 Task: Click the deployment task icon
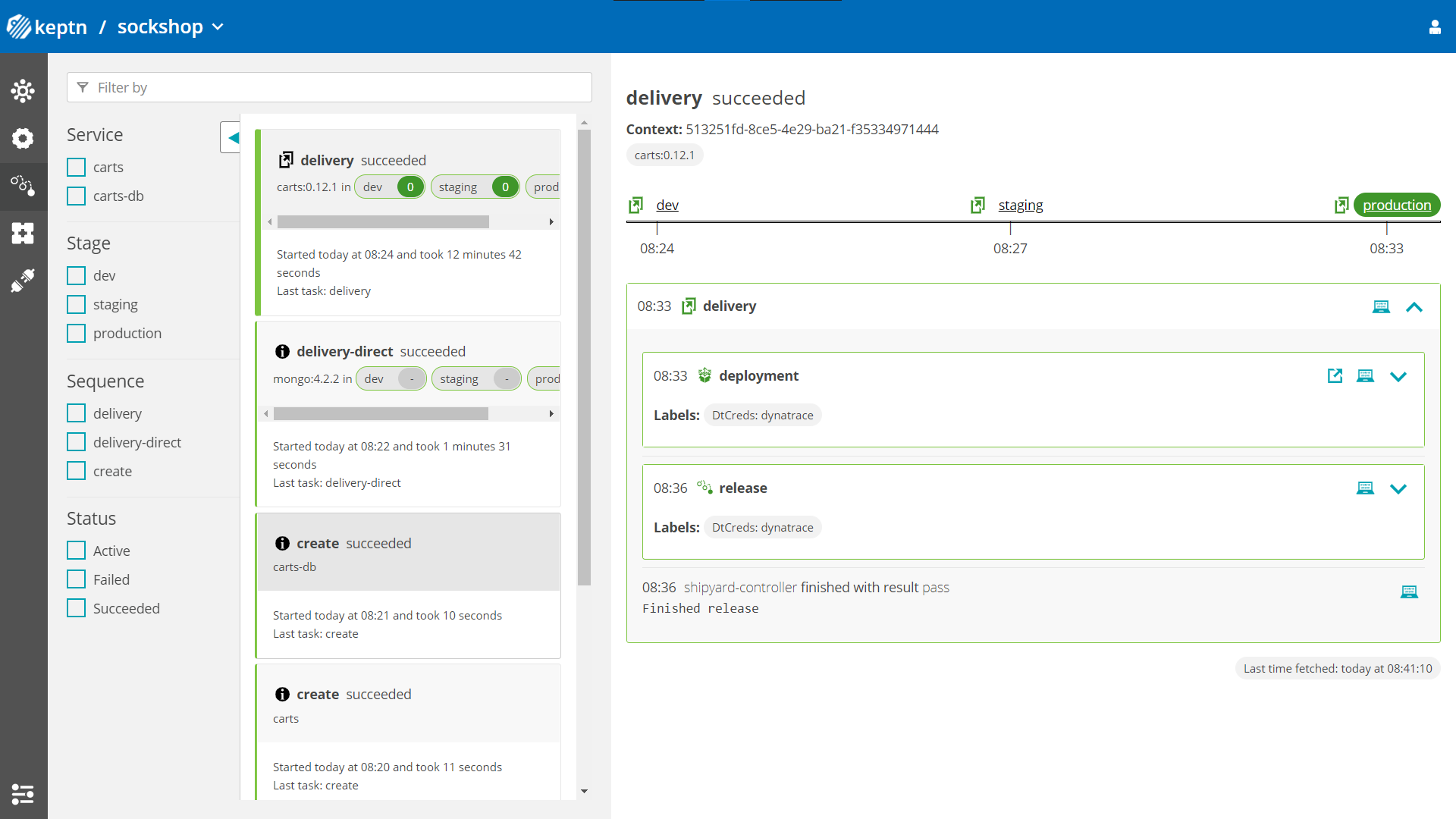704,375
